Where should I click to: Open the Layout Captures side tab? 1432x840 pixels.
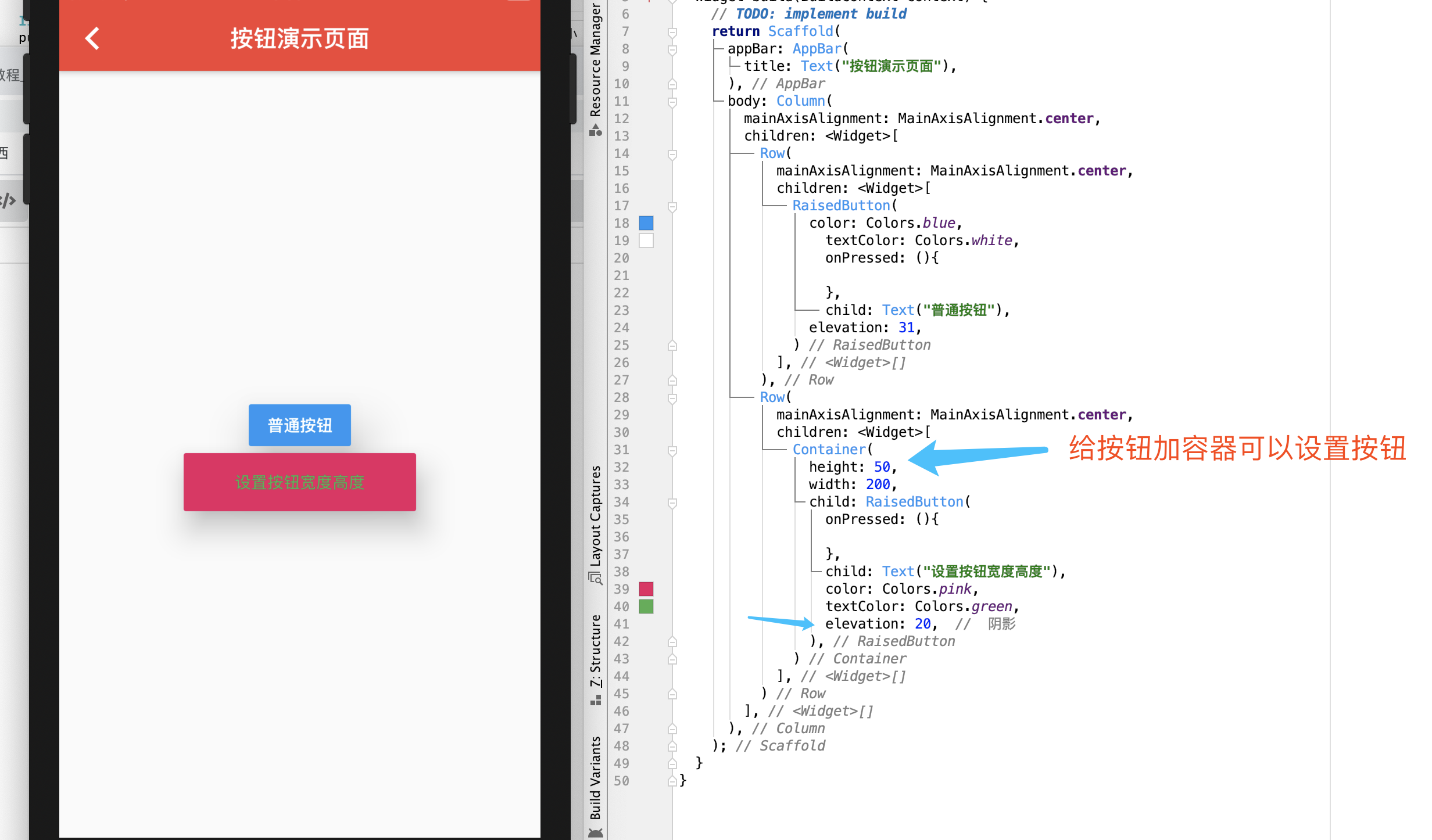596,516
